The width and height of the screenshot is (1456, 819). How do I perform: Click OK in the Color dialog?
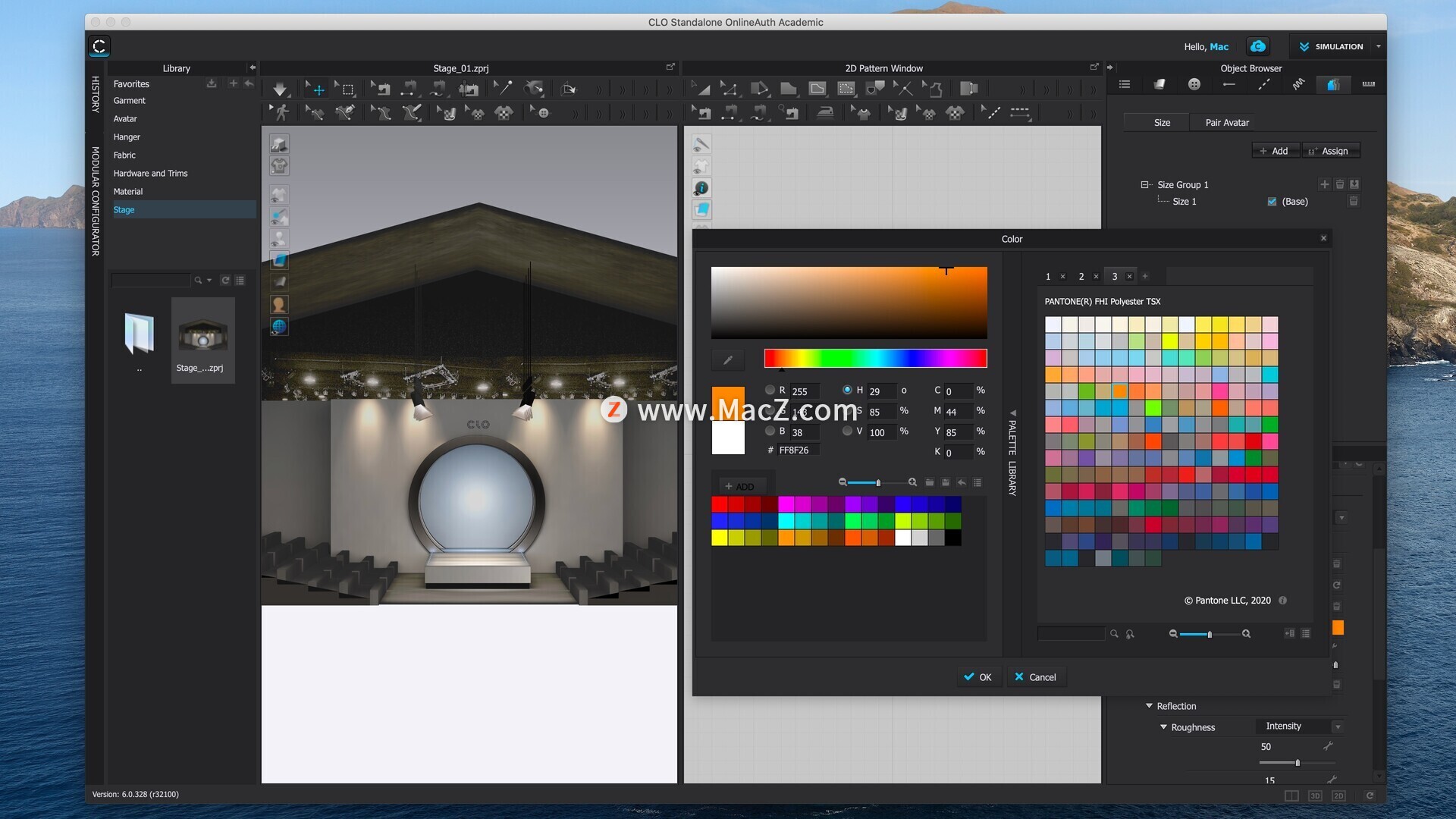point(977,677)
